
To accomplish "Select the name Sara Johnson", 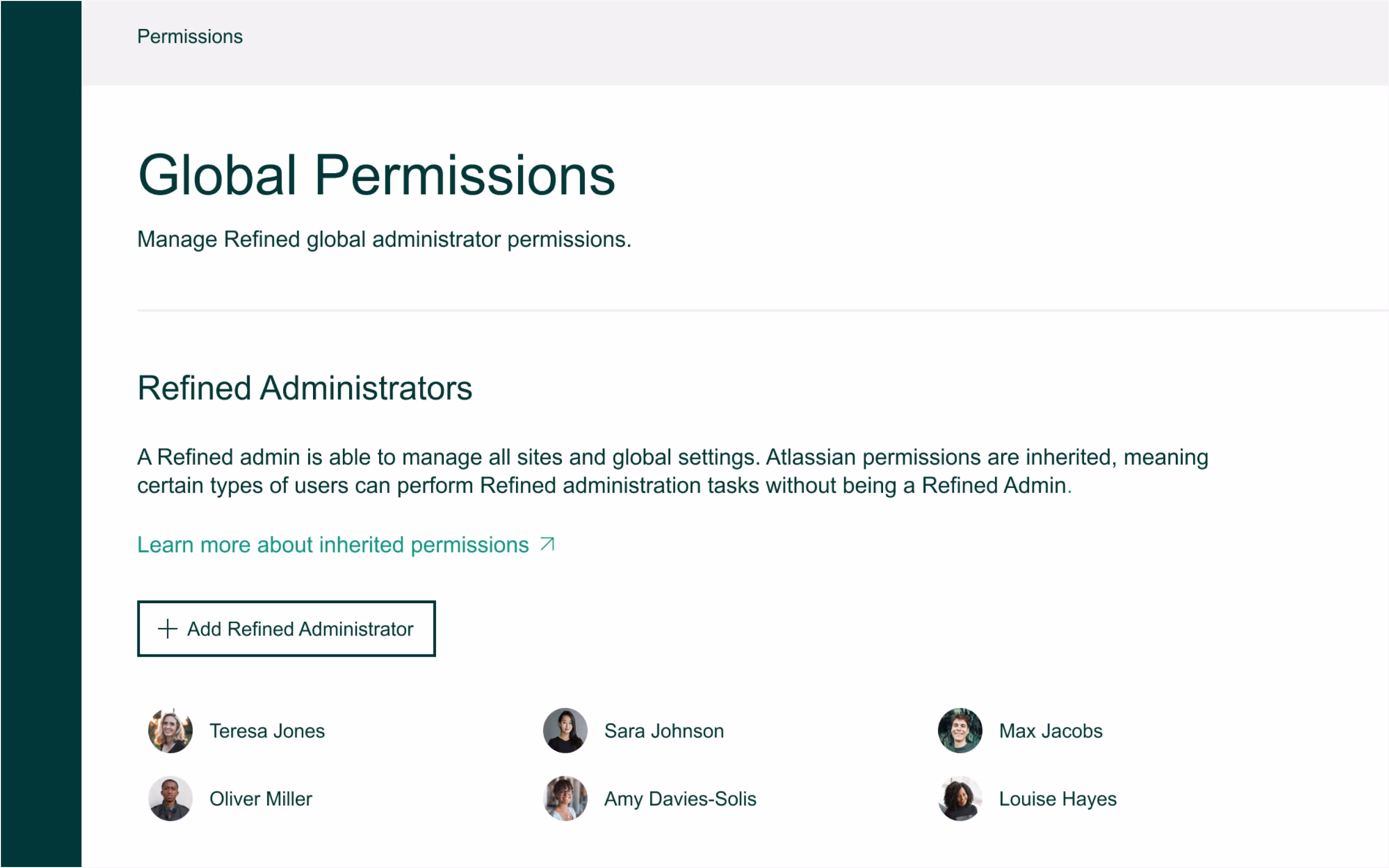I will (664, 731).
